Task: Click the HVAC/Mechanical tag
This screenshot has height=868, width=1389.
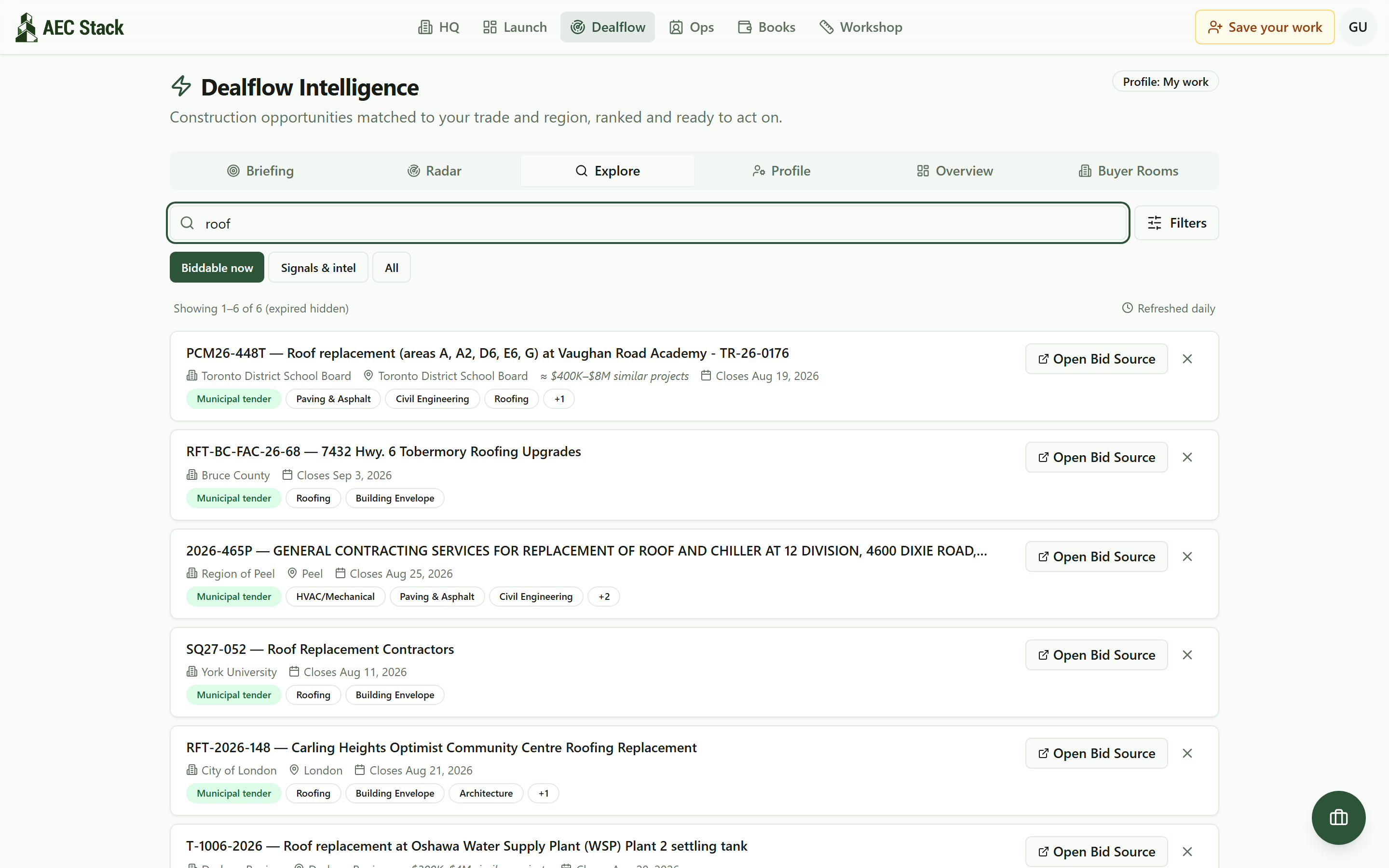Action: 335,597
